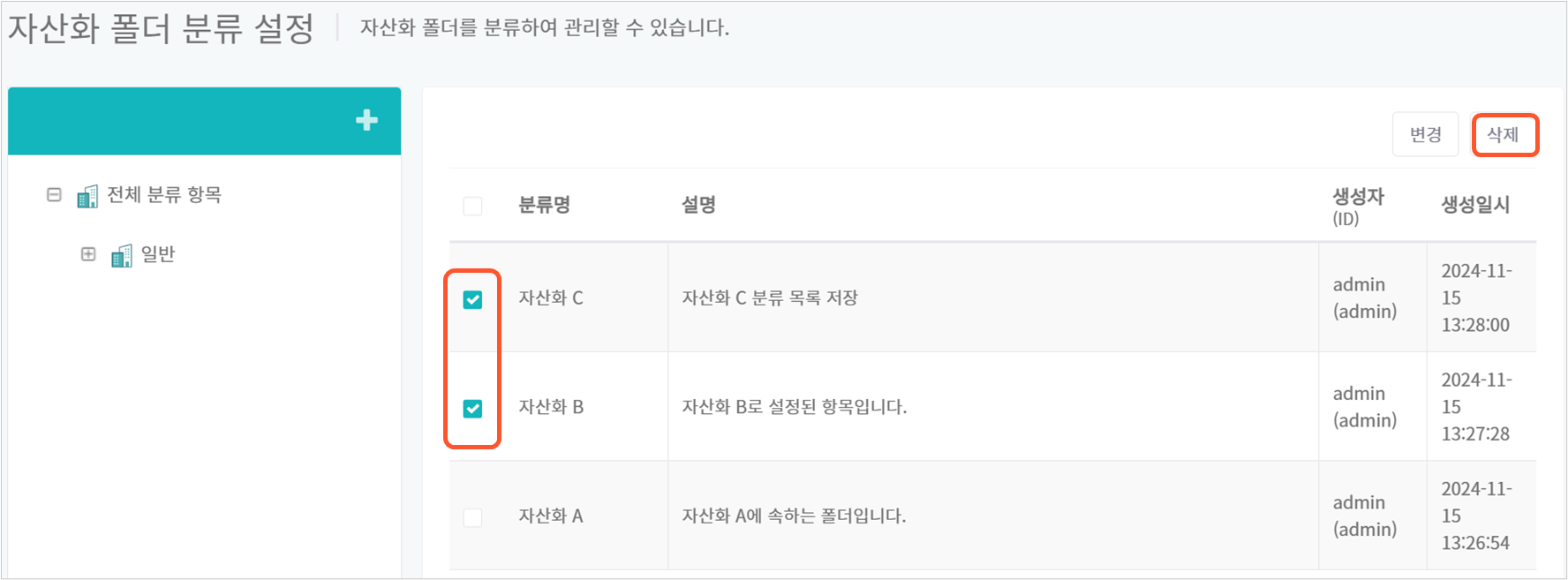1568x580 pixels.
Task: Check the 자산화 A row checkbox
Action: [472, 517]
